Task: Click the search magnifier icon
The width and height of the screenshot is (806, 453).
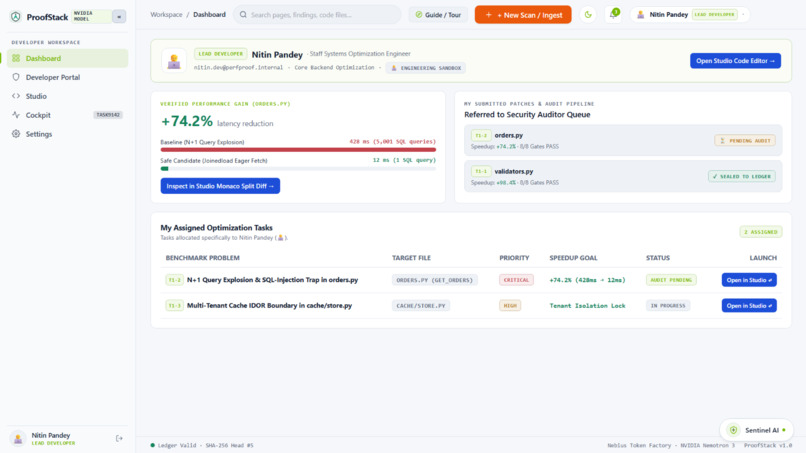Action: (243, 15)
